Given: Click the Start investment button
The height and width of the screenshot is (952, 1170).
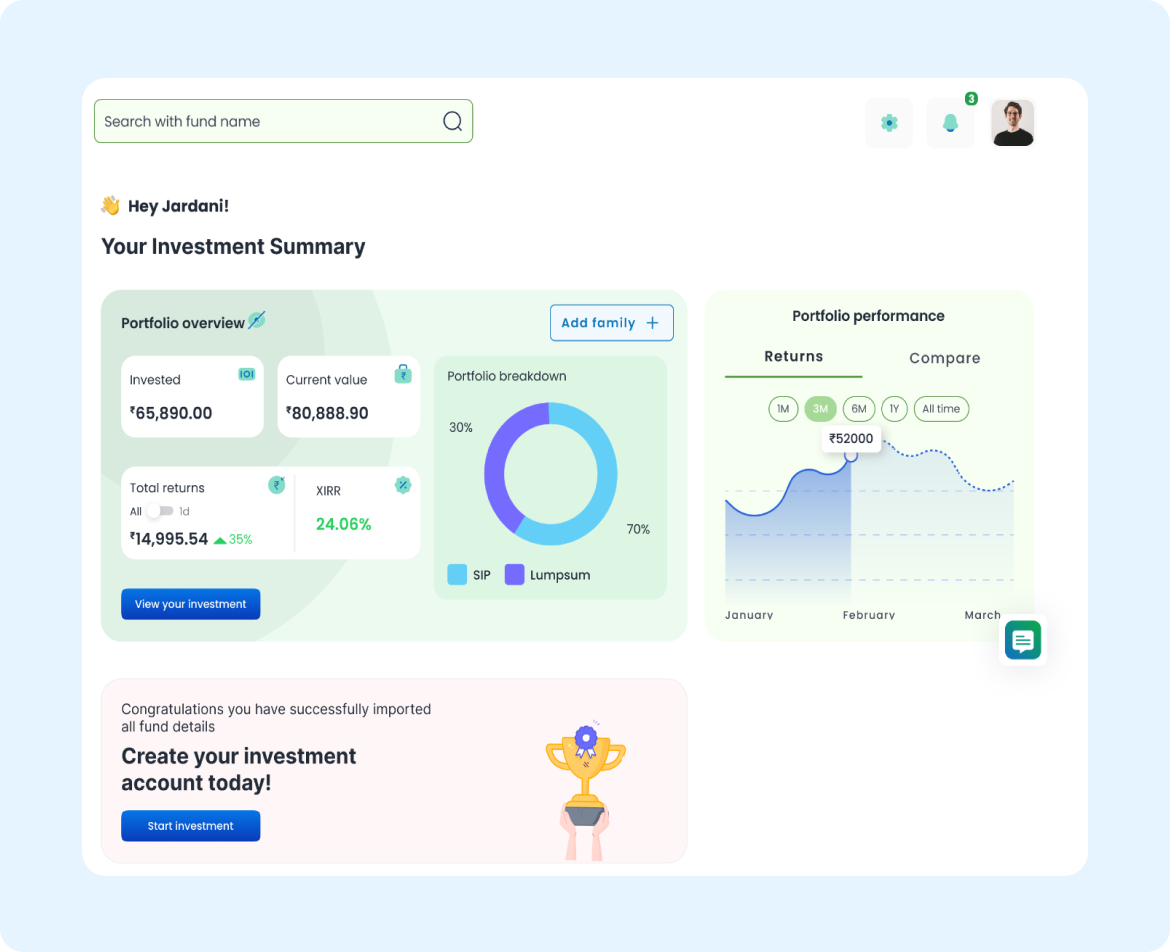Looking at the screenshot, I should pos(190,826).
